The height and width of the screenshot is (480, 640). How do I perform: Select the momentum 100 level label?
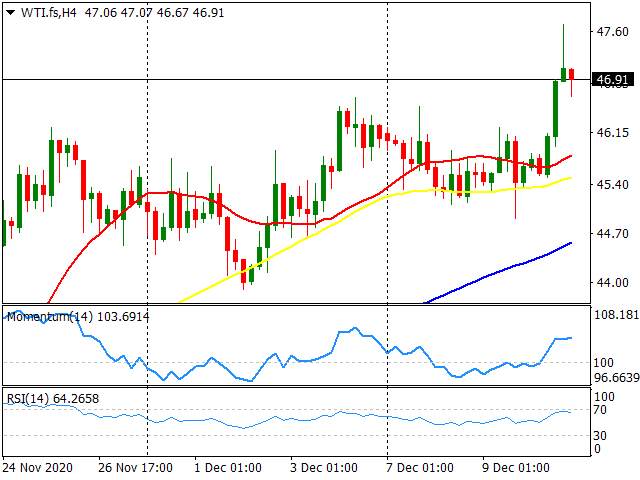tap(603, 362)
